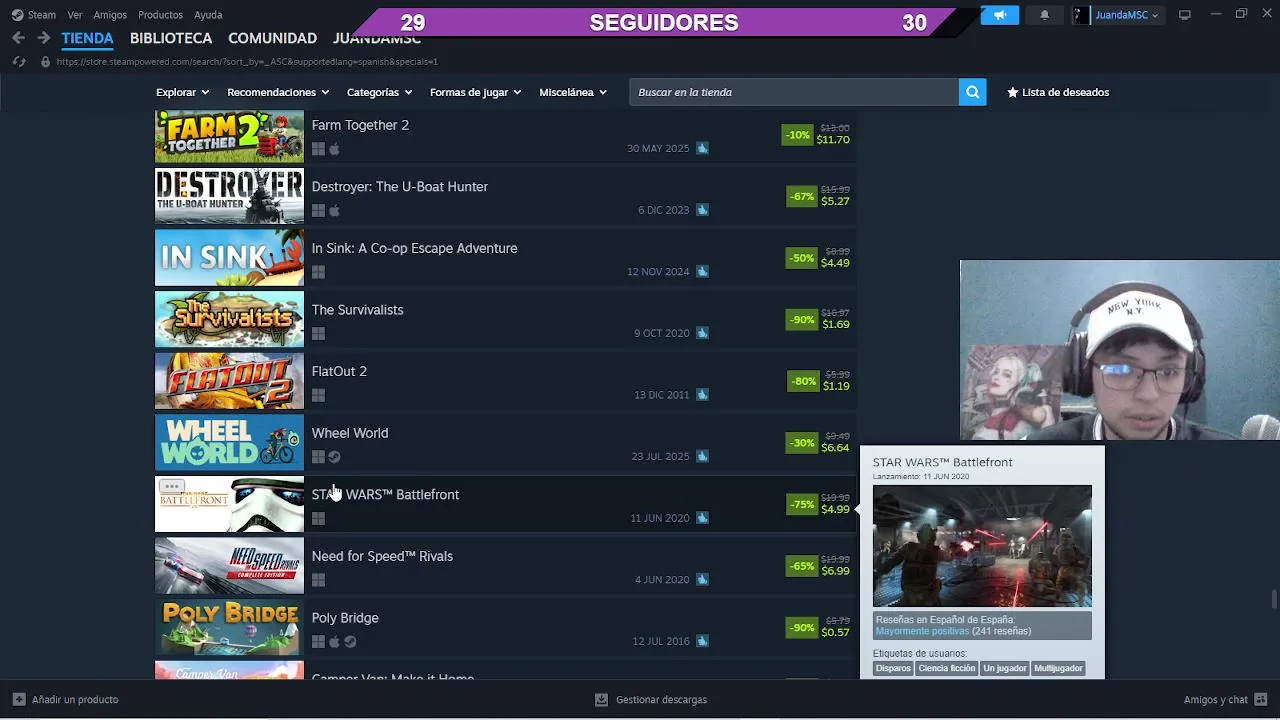Click the Un jugador tag

(1005, 668)
